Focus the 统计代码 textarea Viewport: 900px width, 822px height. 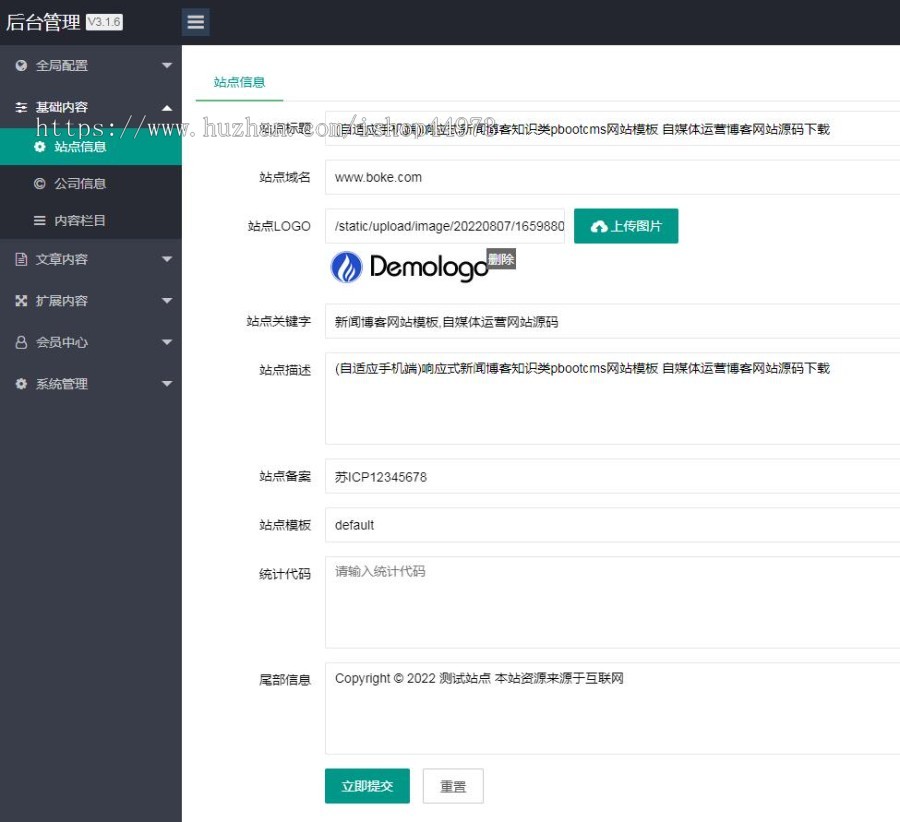[x=612, y=602]
